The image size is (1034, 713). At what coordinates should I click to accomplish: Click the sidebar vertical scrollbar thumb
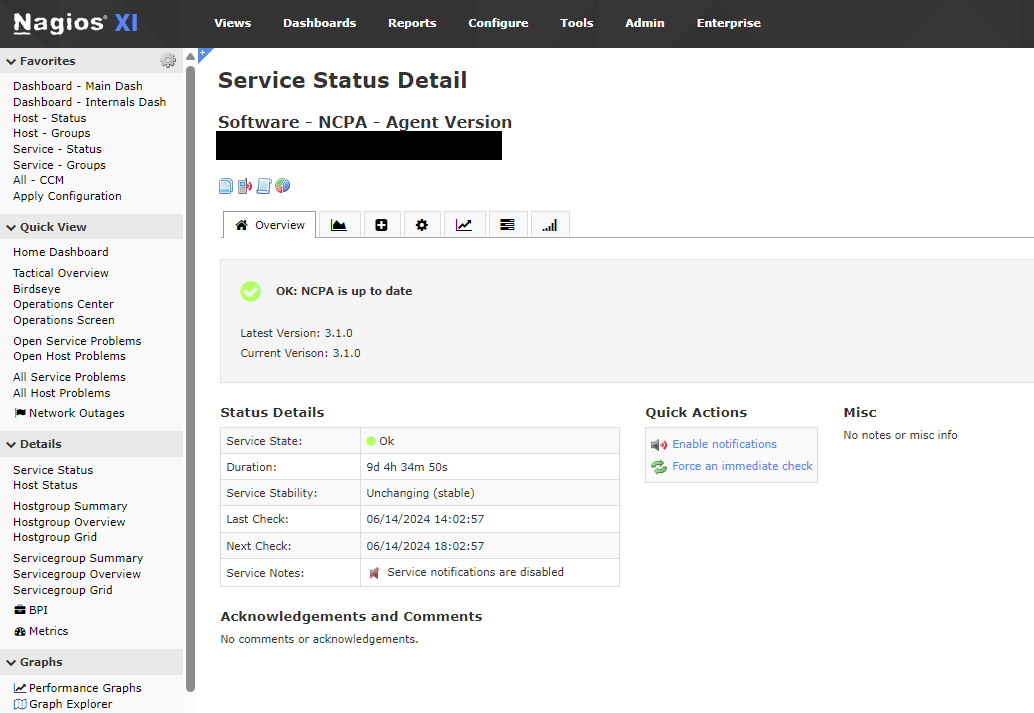click(x=191, y=379)
